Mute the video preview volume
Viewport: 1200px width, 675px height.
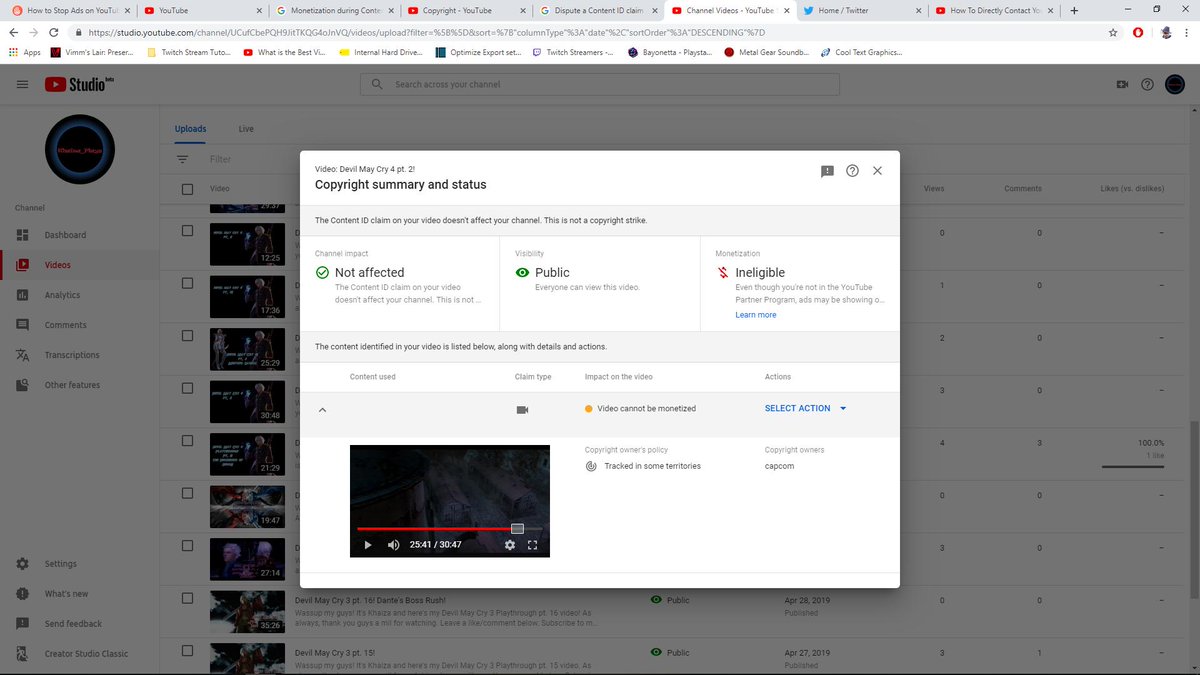click(x=393, y=545)
